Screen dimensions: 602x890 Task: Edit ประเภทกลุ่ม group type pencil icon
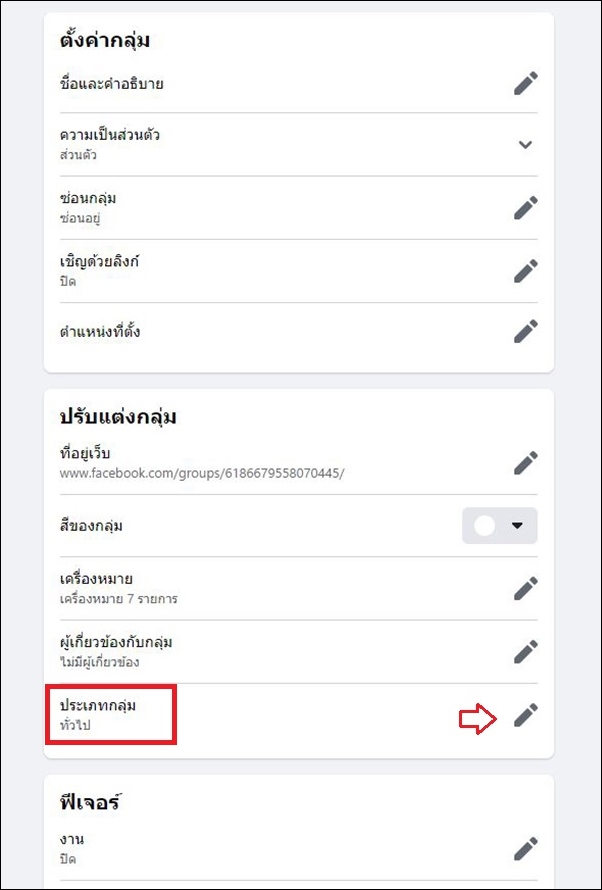[x=525, y=715]
